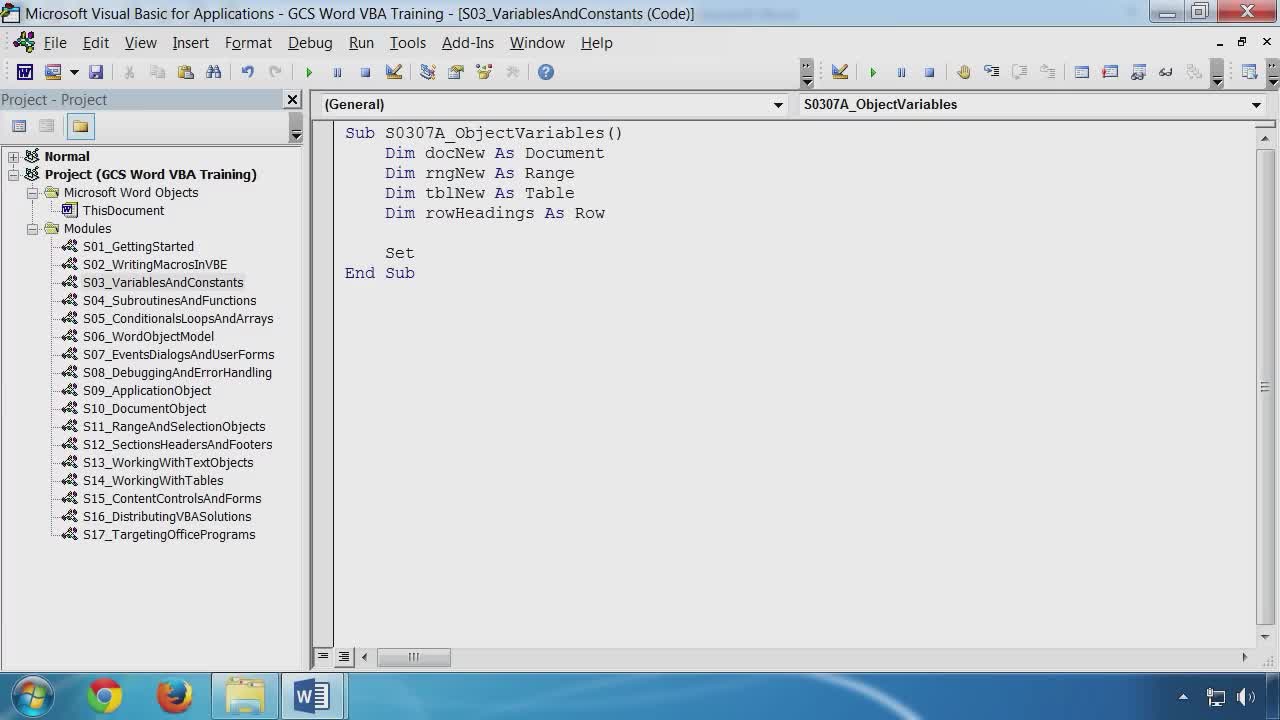Run the macro from the Standard toolbar

(x=309, y=72)
